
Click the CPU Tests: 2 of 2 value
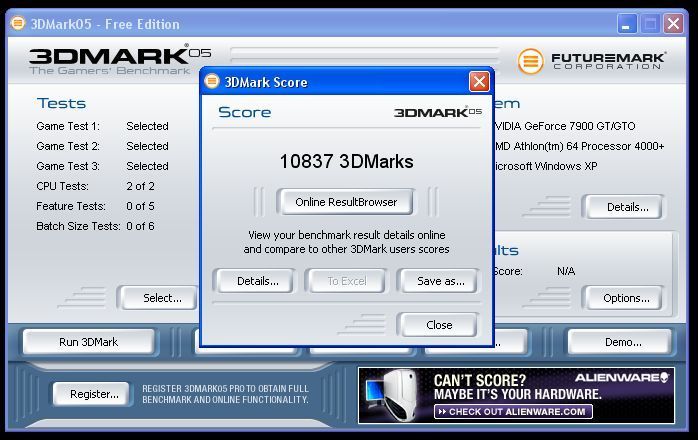pyautogui.click(x=140, y=186)
